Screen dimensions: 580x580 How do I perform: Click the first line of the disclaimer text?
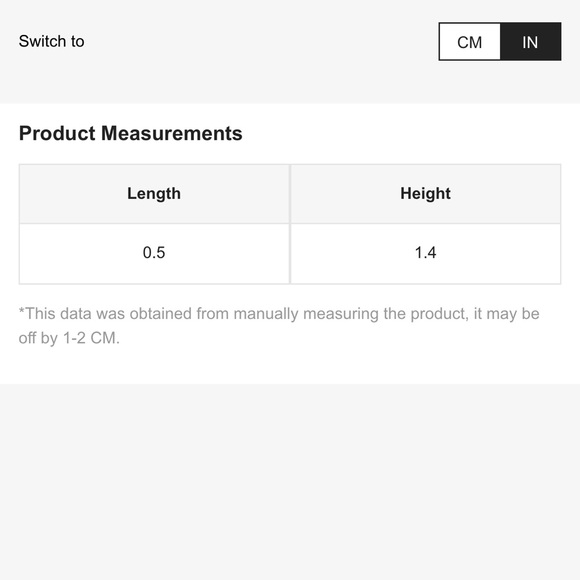coord(279,314)
